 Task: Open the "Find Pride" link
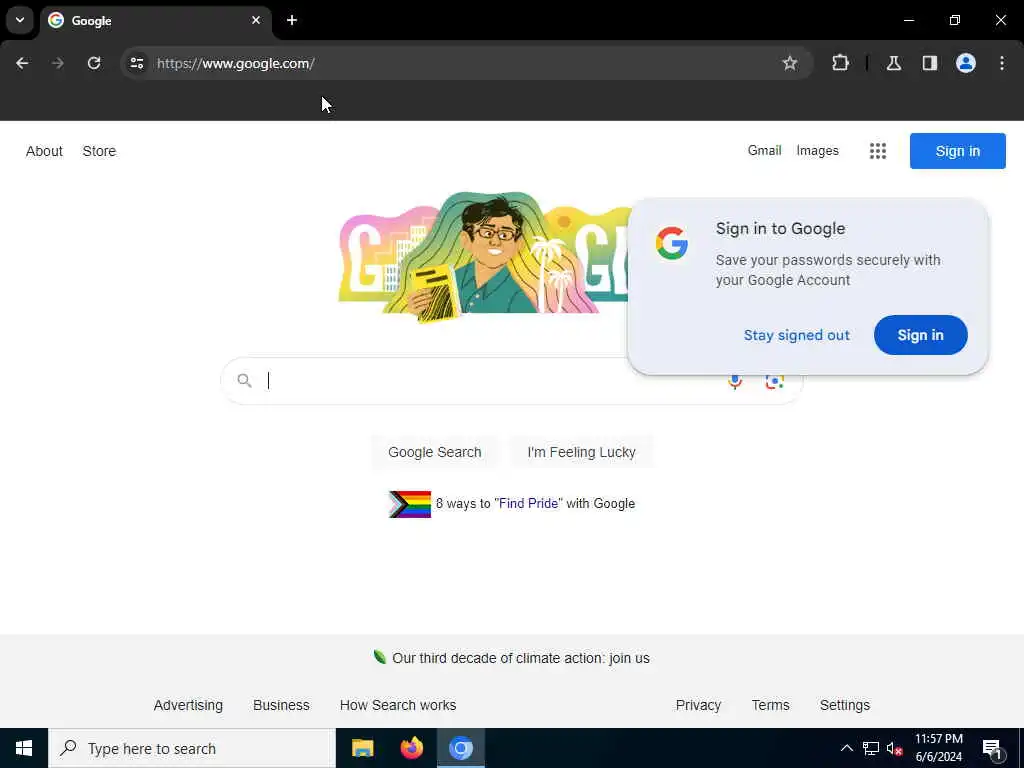pos(528,504)
